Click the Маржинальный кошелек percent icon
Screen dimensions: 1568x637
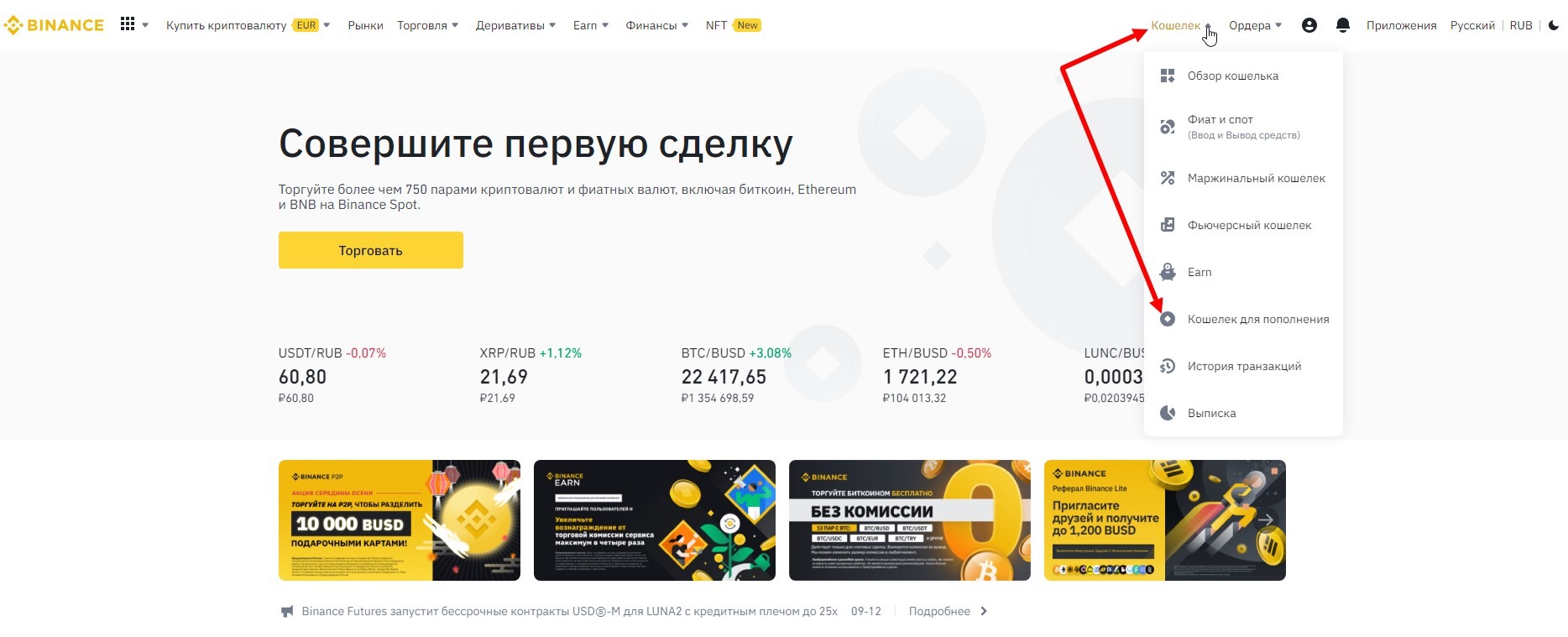click(x=1168, y=178)
